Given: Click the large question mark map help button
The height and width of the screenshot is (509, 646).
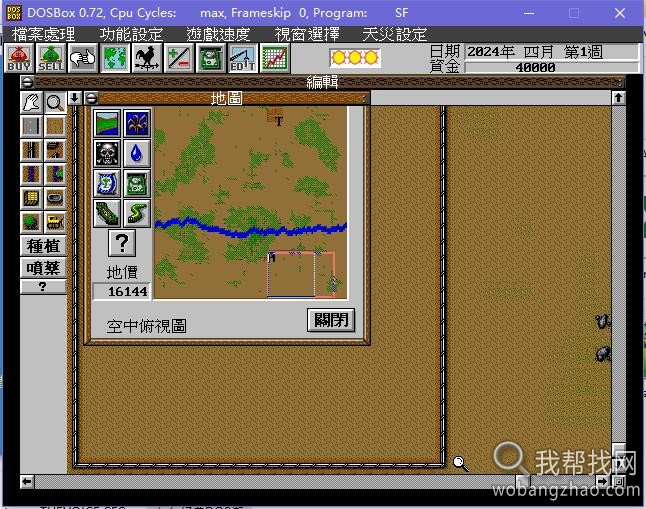Looking at the screenshot, I should pyautogui.click(x=122, y=243).
